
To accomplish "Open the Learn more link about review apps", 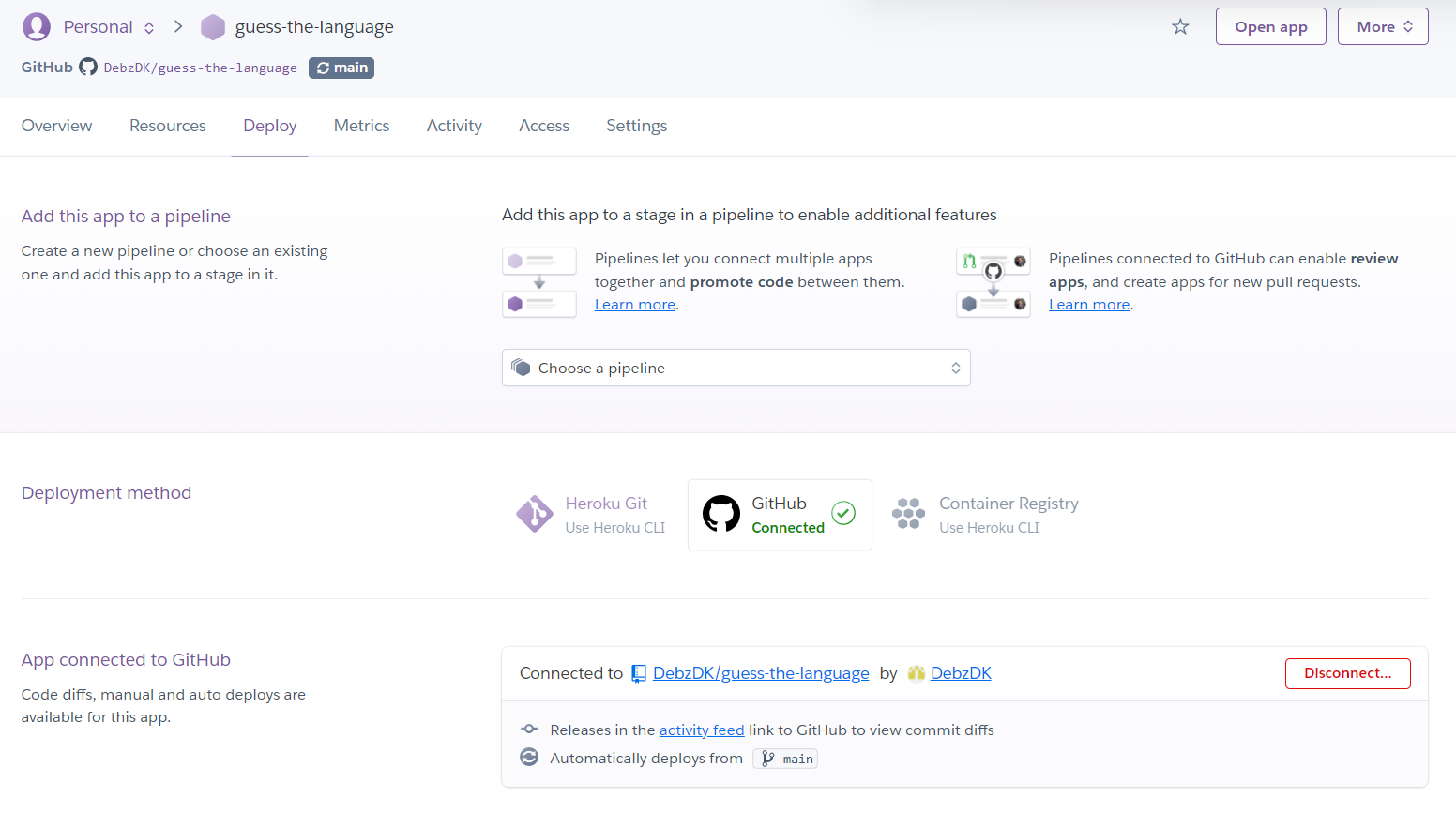I will click(1089, 305).
